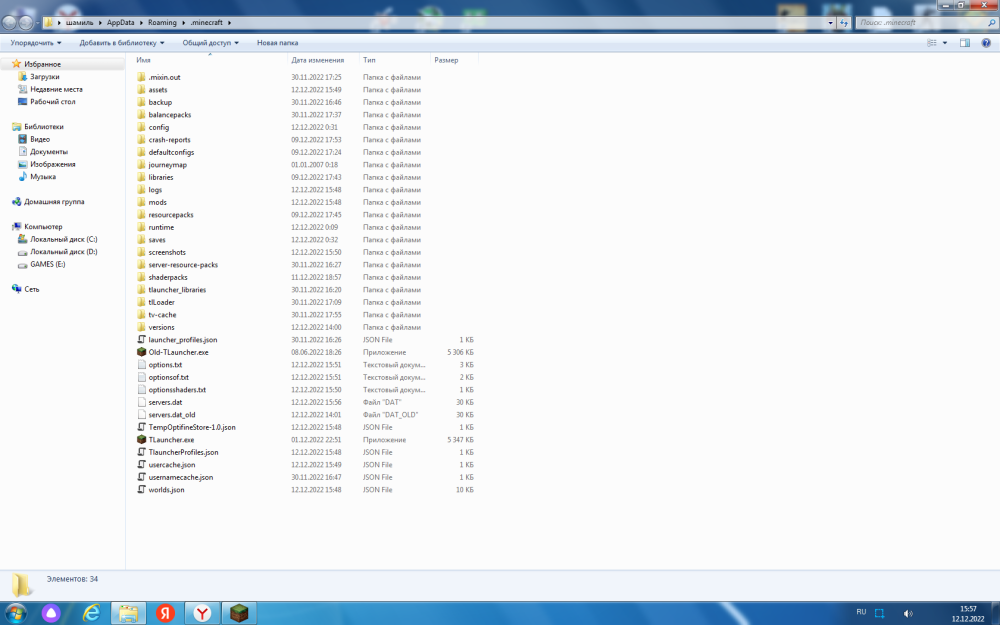Select Локальный диск (D:)
Image resolution: width=1000 pixels, height=625 pixels.
point(64,251)
